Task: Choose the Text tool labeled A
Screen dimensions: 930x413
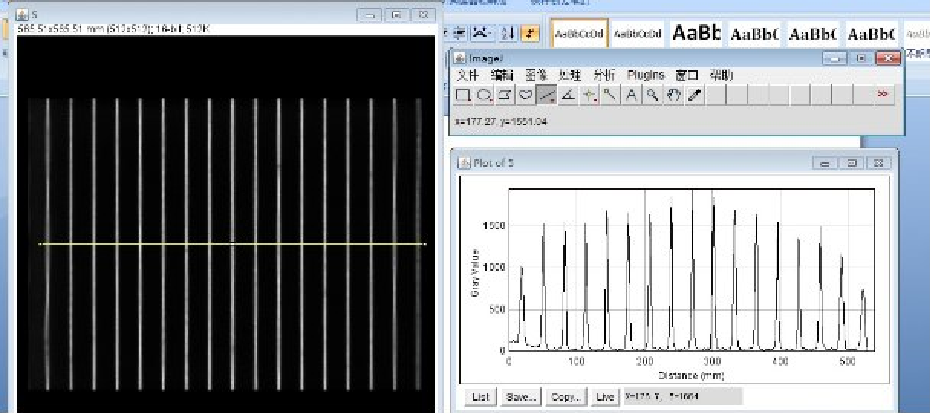Action: coord(631,95)
